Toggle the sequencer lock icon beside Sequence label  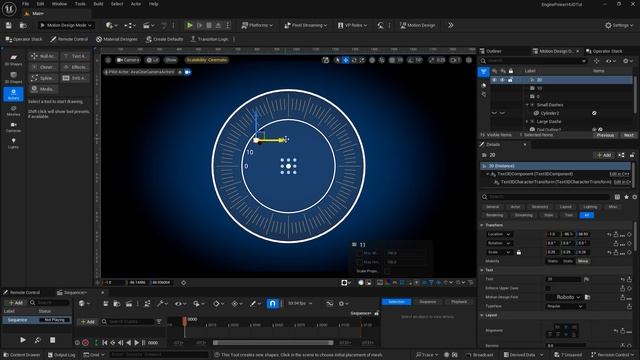click(376, 313)
